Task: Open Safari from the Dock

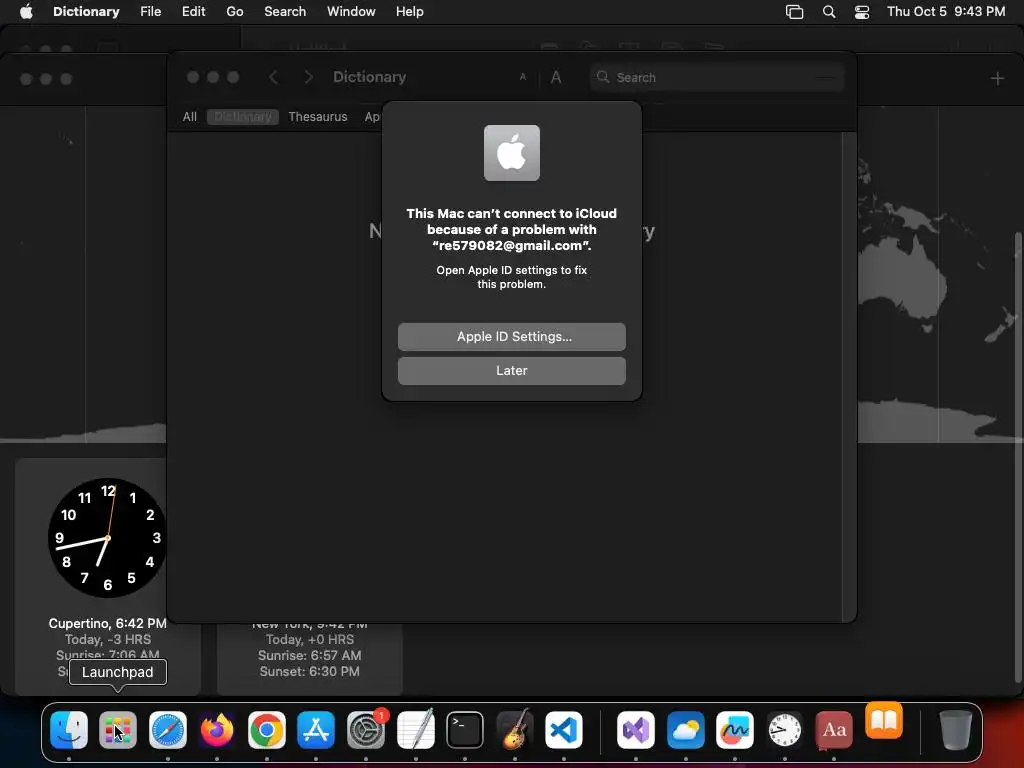Action: point(168,729)
